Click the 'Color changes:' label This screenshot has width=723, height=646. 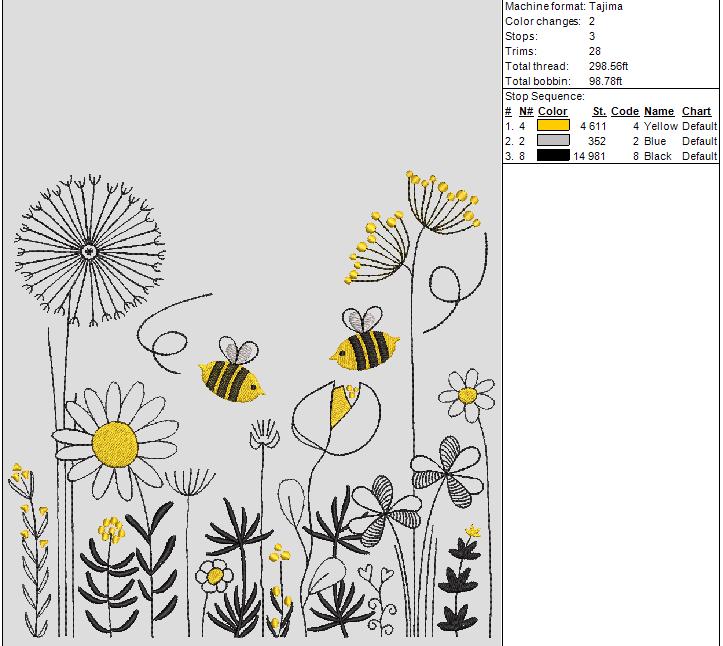[543, 21]
